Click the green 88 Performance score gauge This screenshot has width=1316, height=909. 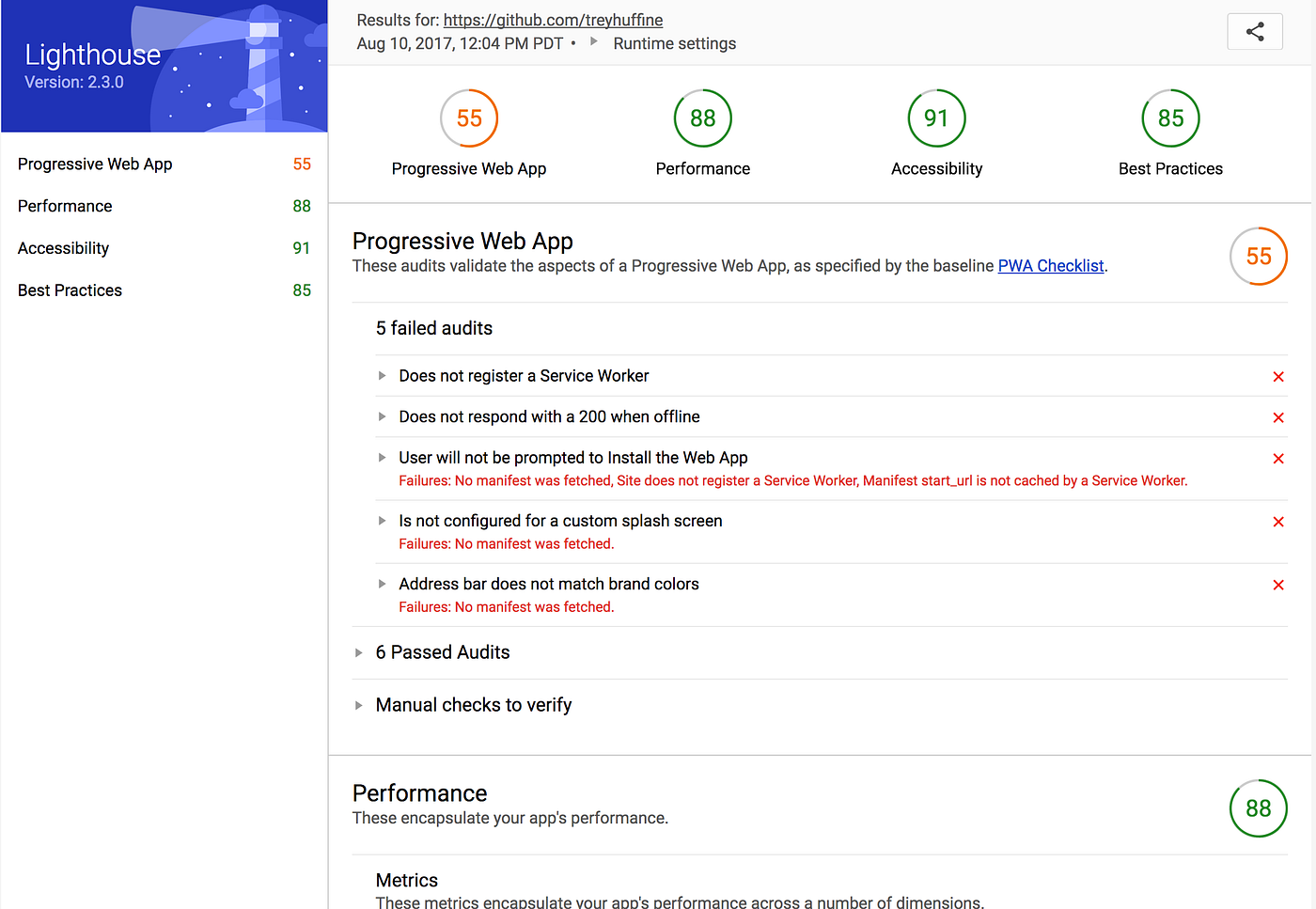click(x=702, y=118)
